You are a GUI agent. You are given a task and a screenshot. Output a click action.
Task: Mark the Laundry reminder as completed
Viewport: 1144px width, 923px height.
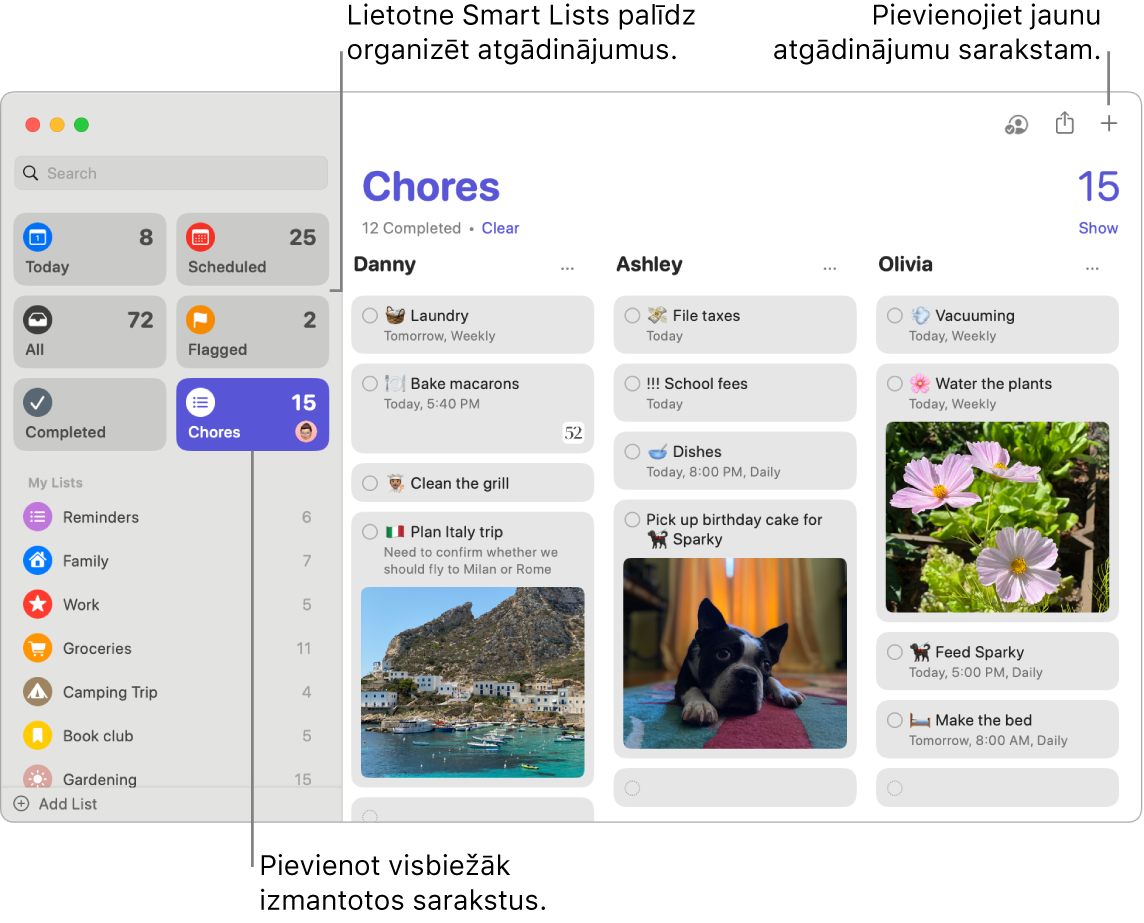point(369,314)
